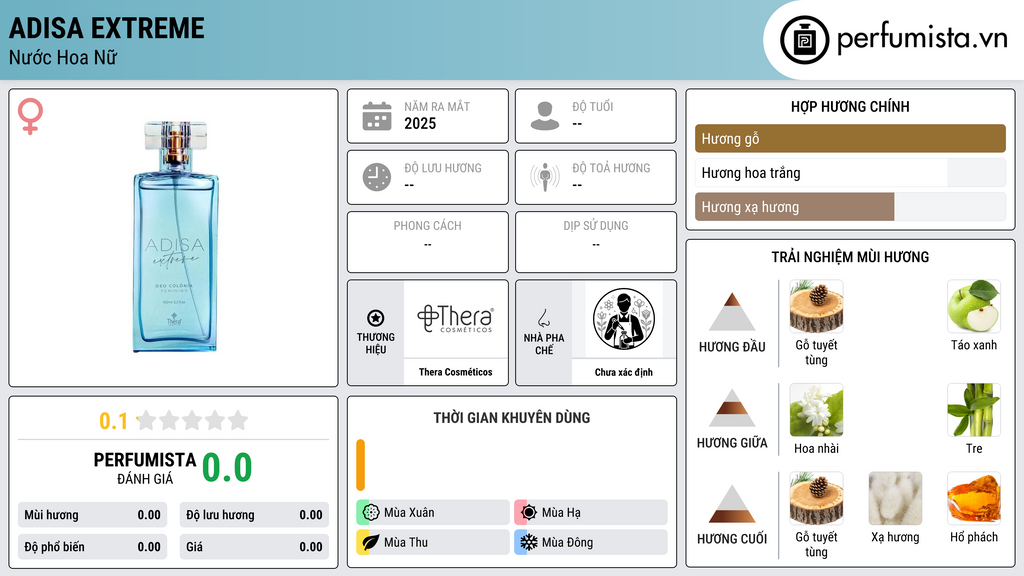Click the THỜI GIAN KHUYÊN DÙNG heading
Viewport: 1024px width, 576px height.
pyautogui.click(x=512, y=418)
